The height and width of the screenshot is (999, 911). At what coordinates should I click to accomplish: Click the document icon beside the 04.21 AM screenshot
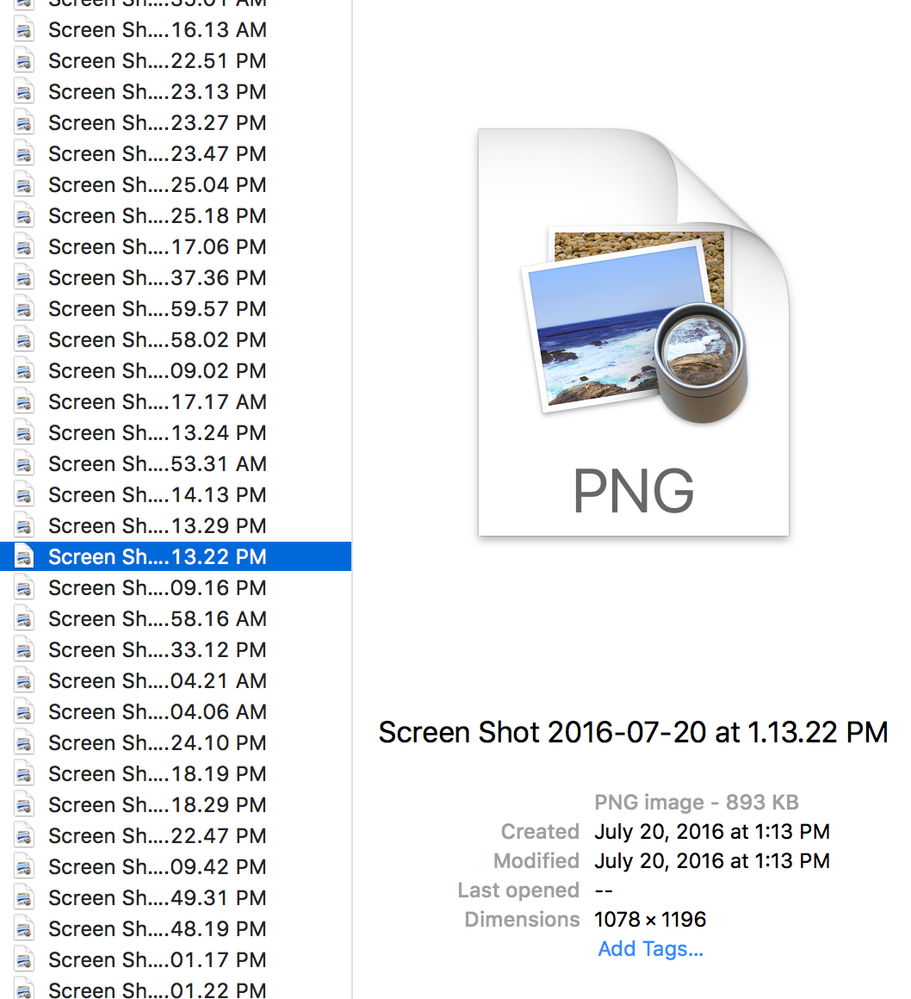pyautogui.click(x=22, y=681)
